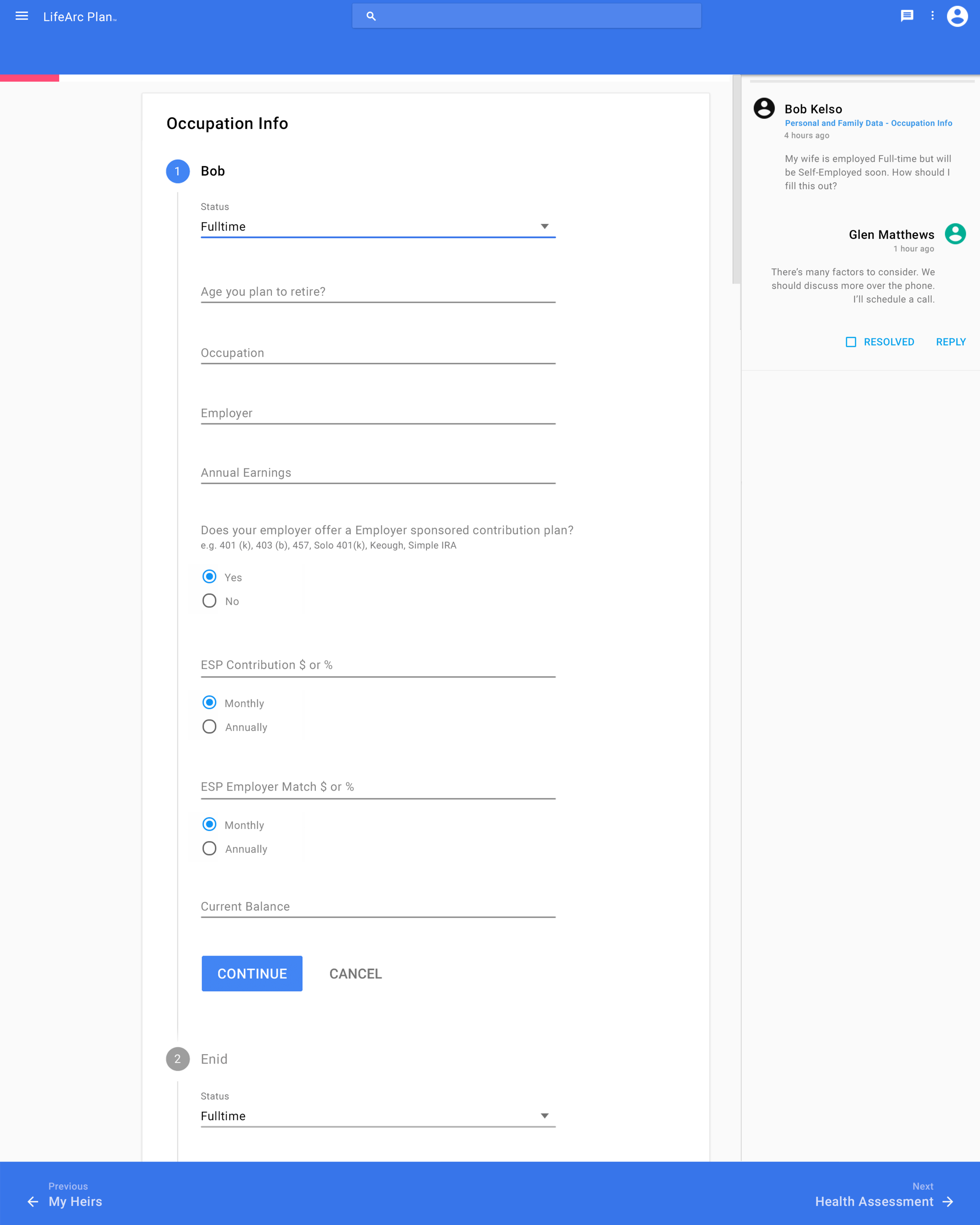Click the Annual Earnings input field
Screen dimensions: 980x1225
(378, 473)
